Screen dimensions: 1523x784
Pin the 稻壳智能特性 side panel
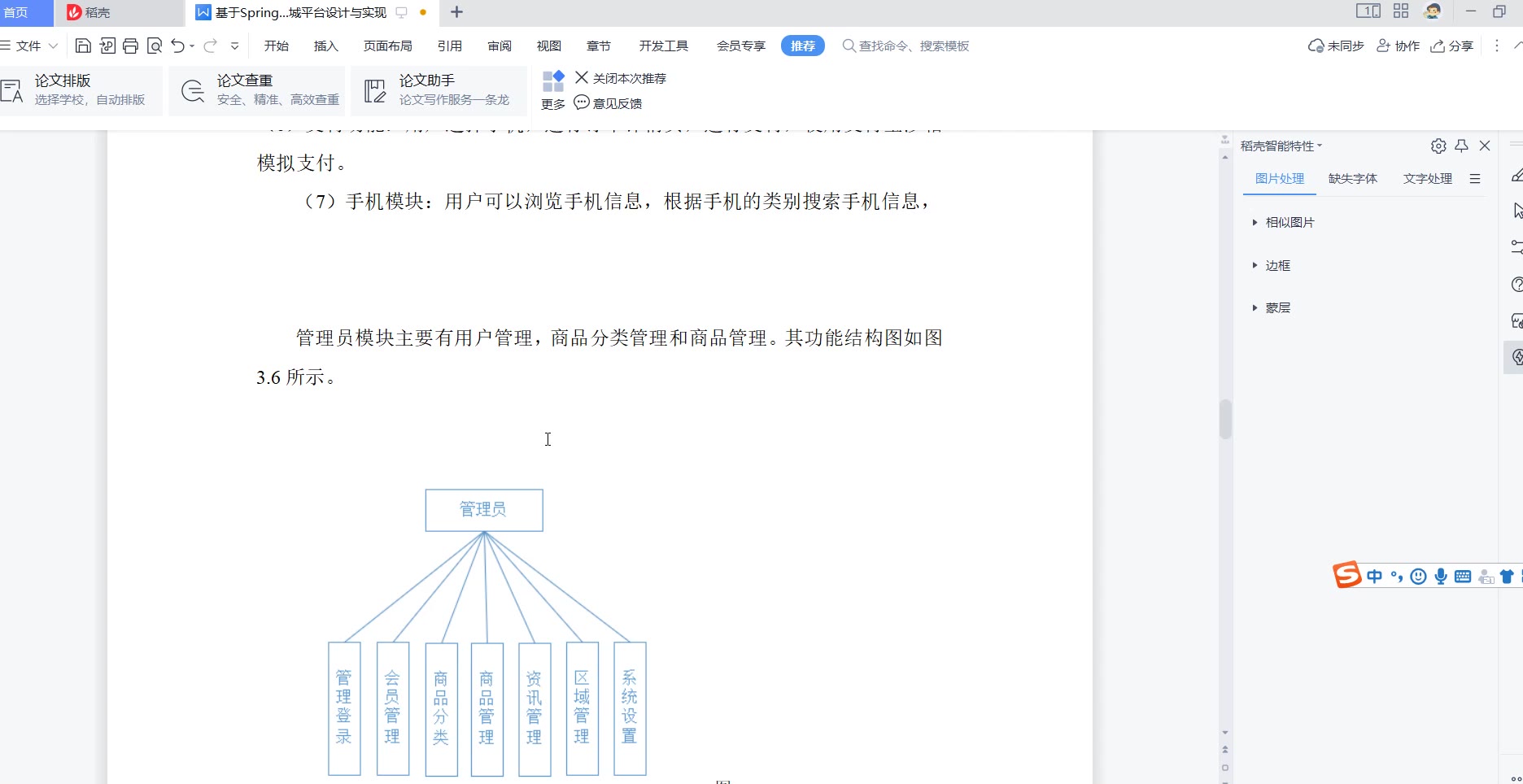[1462, 146]
